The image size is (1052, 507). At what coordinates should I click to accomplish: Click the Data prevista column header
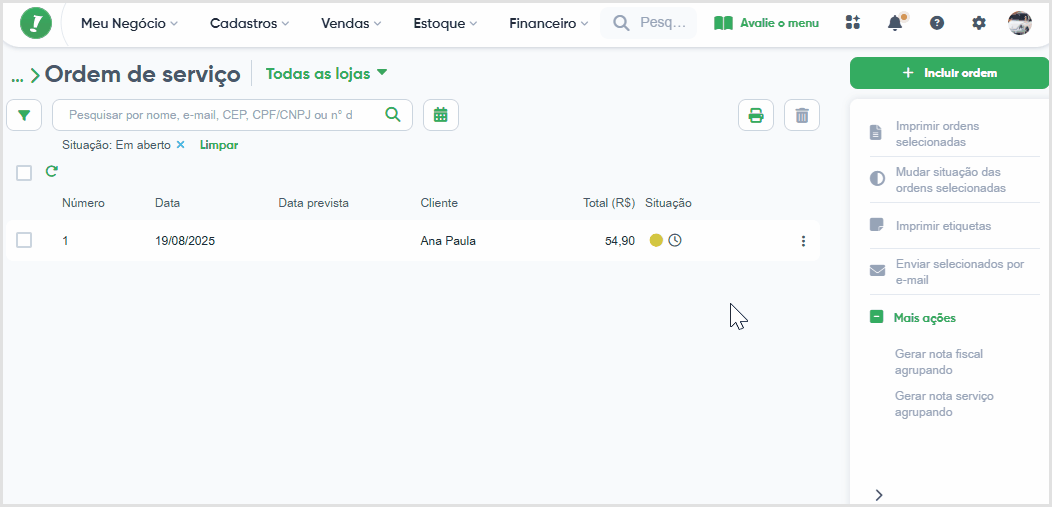pos(313,203)
